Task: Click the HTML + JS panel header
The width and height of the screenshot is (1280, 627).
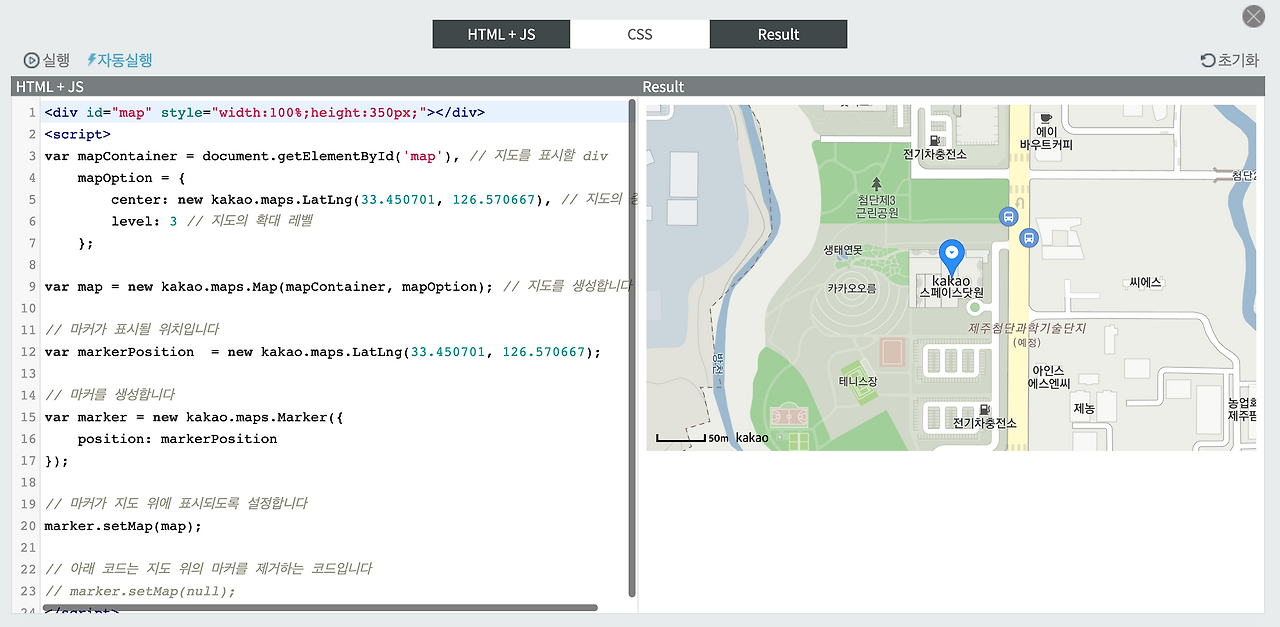Action: coord(325,87)
